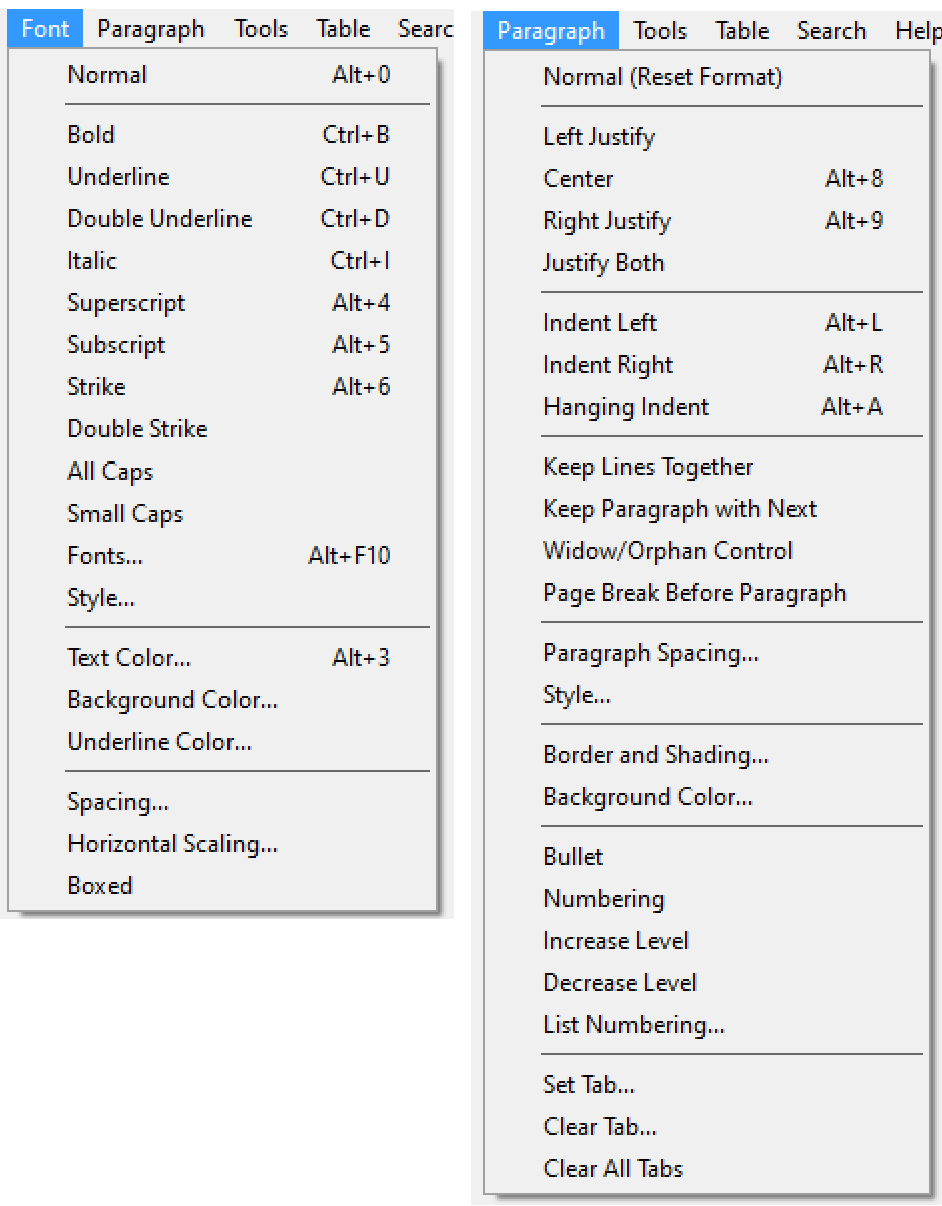Select Bold in the Font menu
Image resolution: width=942 pixels, height=1206 pixels.
(91, 135)
